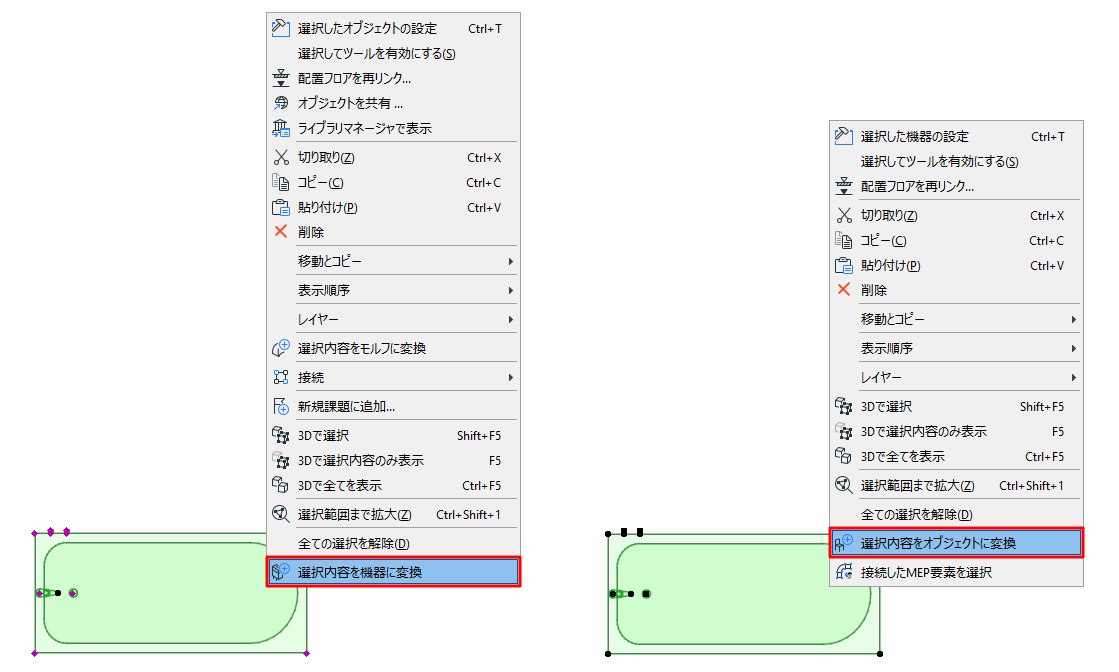Expand 表示順序 submenu in right menu

[x=1074, y=348]
